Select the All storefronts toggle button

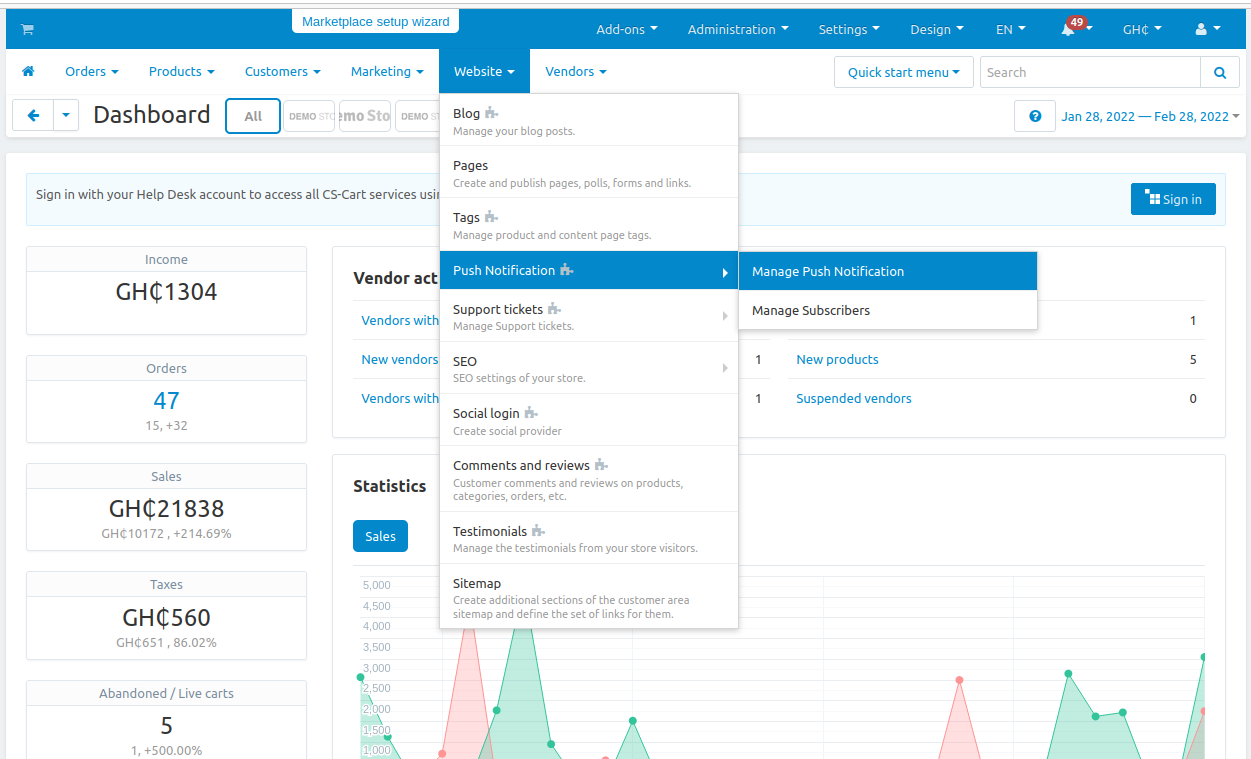pyautogui.click(x=253, y=116)
